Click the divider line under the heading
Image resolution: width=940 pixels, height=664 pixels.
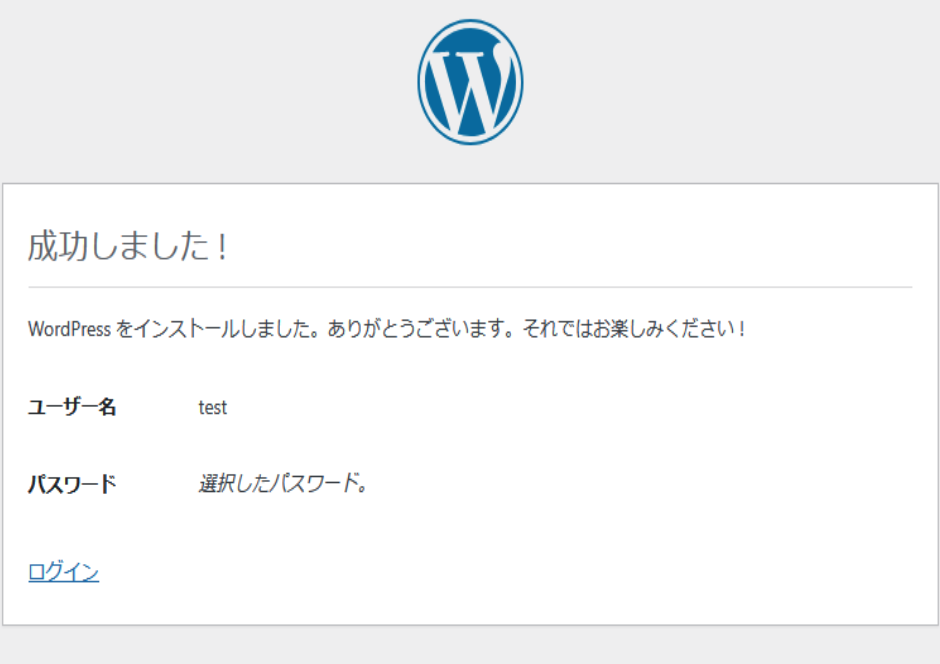pos(470,287)
